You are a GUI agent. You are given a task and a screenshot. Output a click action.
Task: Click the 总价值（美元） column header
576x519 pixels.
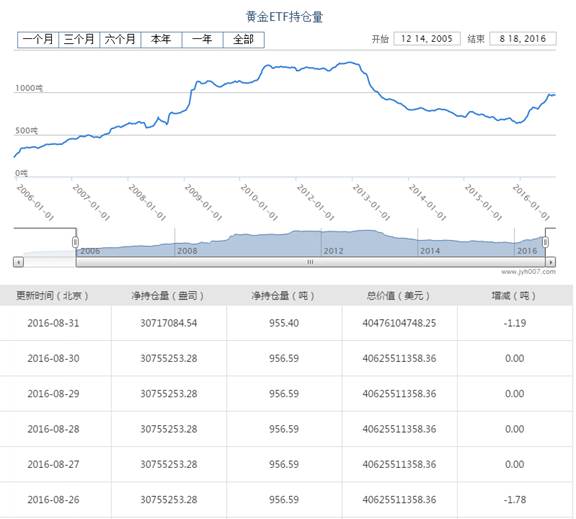point(399,295)
